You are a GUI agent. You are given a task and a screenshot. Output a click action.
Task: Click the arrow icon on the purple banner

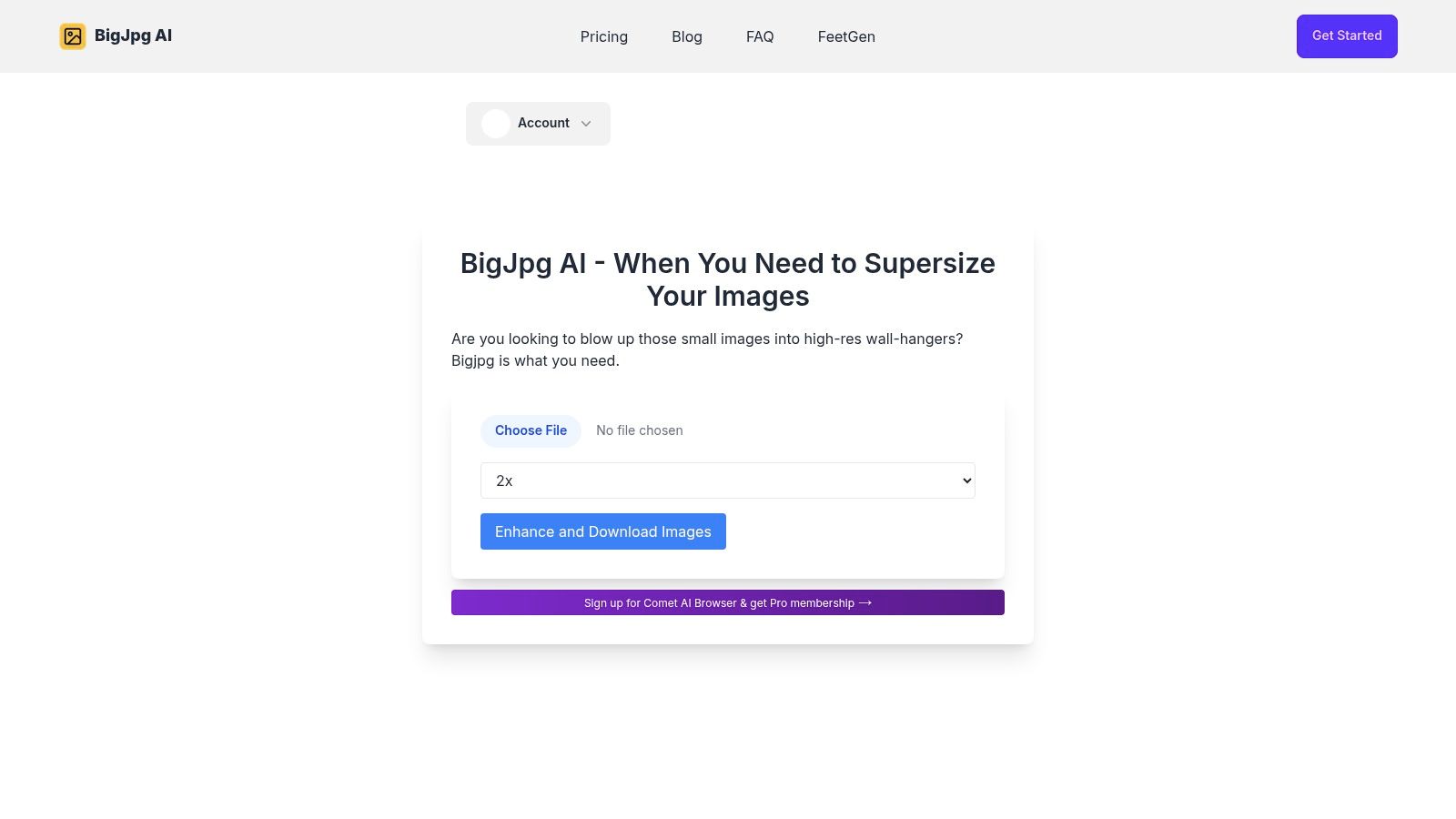(865, 602)
